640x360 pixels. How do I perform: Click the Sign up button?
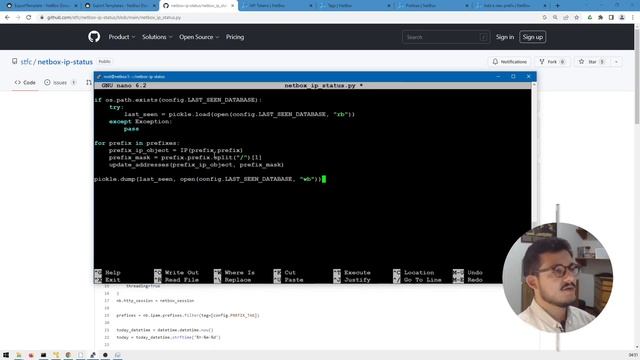pos(533,37)
